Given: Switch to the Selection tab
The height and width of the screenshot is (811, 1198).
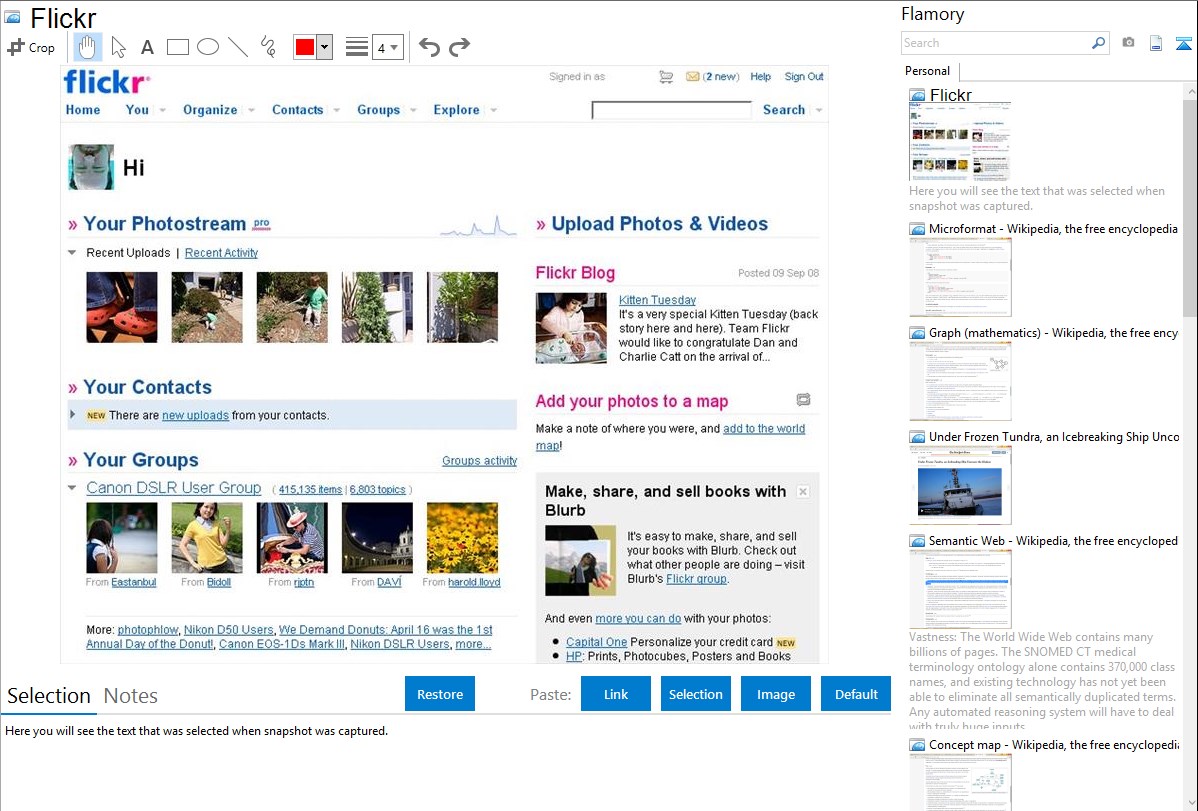Looking at the screenshot, I should [49, 696].
